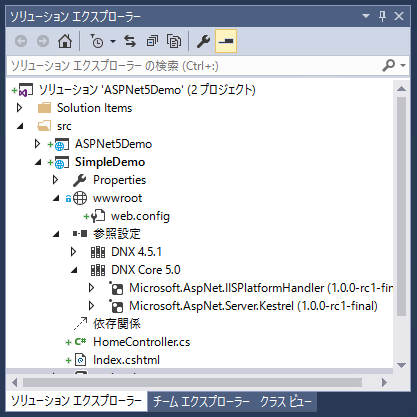Screen dimensions: 417x417
Task: Collapse the DNX Core 5.0 node
Action: tap(74, 270)
